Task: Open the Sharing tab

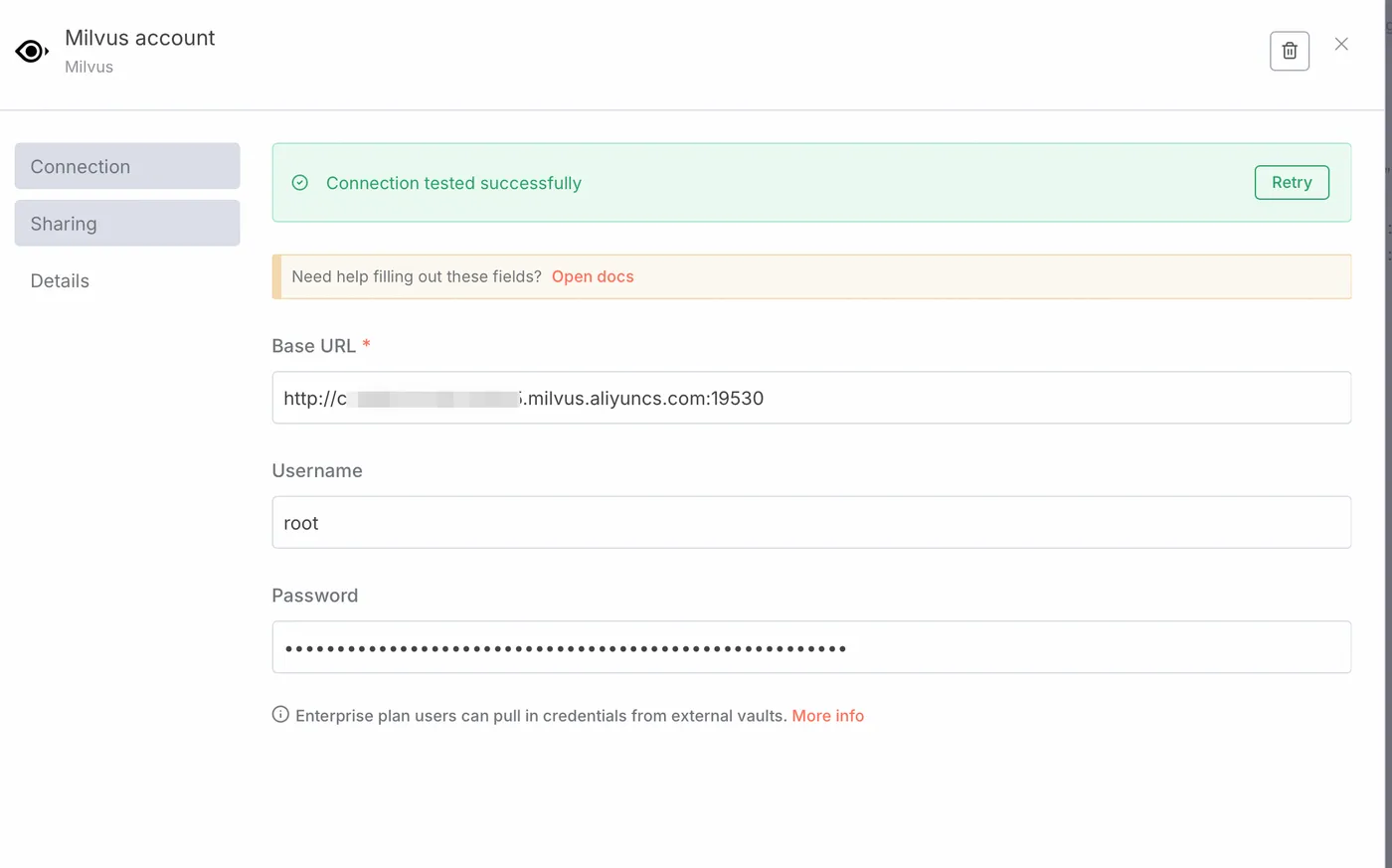Action: pos(127,223)
